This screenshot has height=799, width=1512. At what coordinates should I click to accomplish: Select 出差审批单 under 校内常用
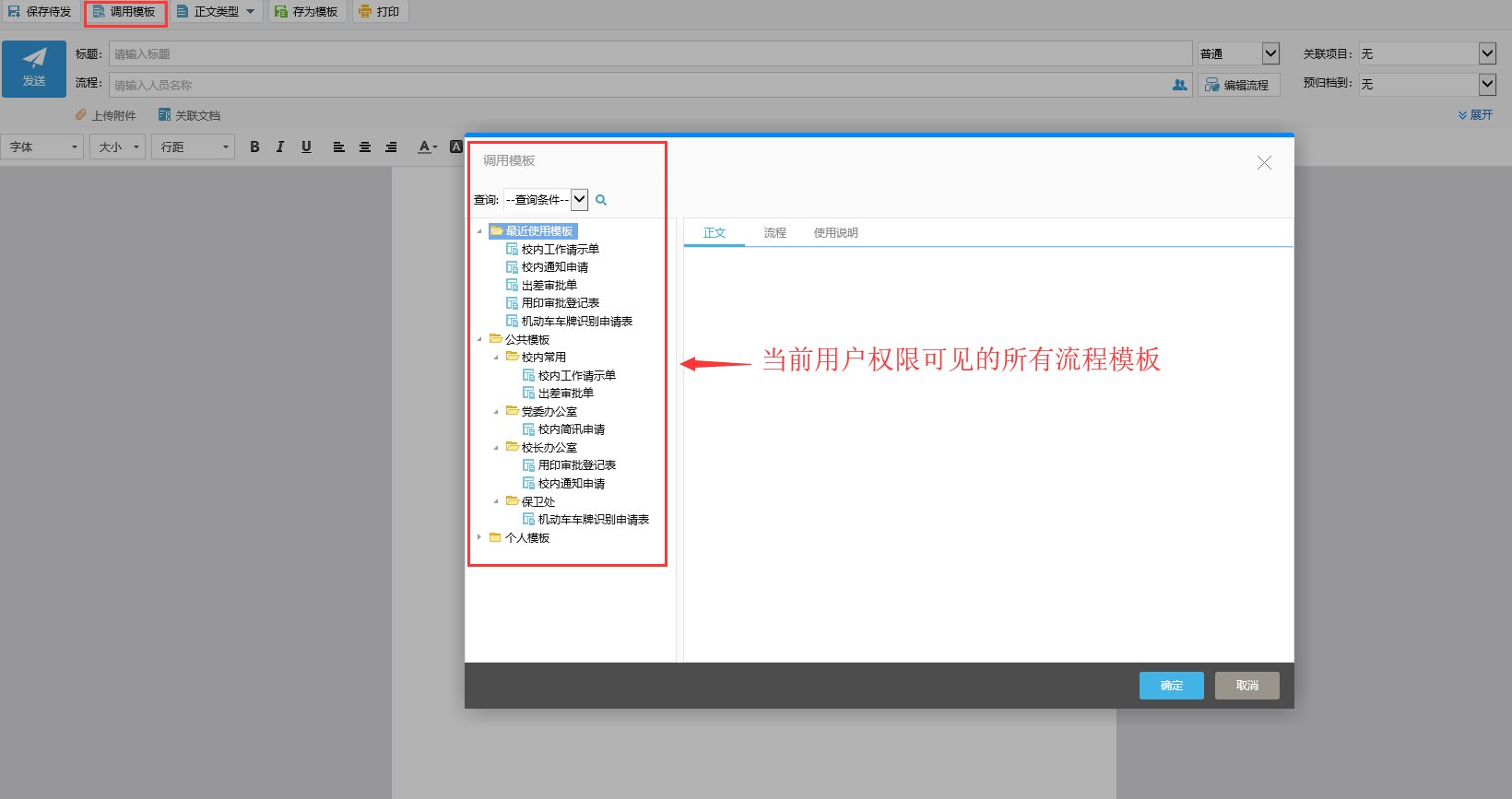565,394
